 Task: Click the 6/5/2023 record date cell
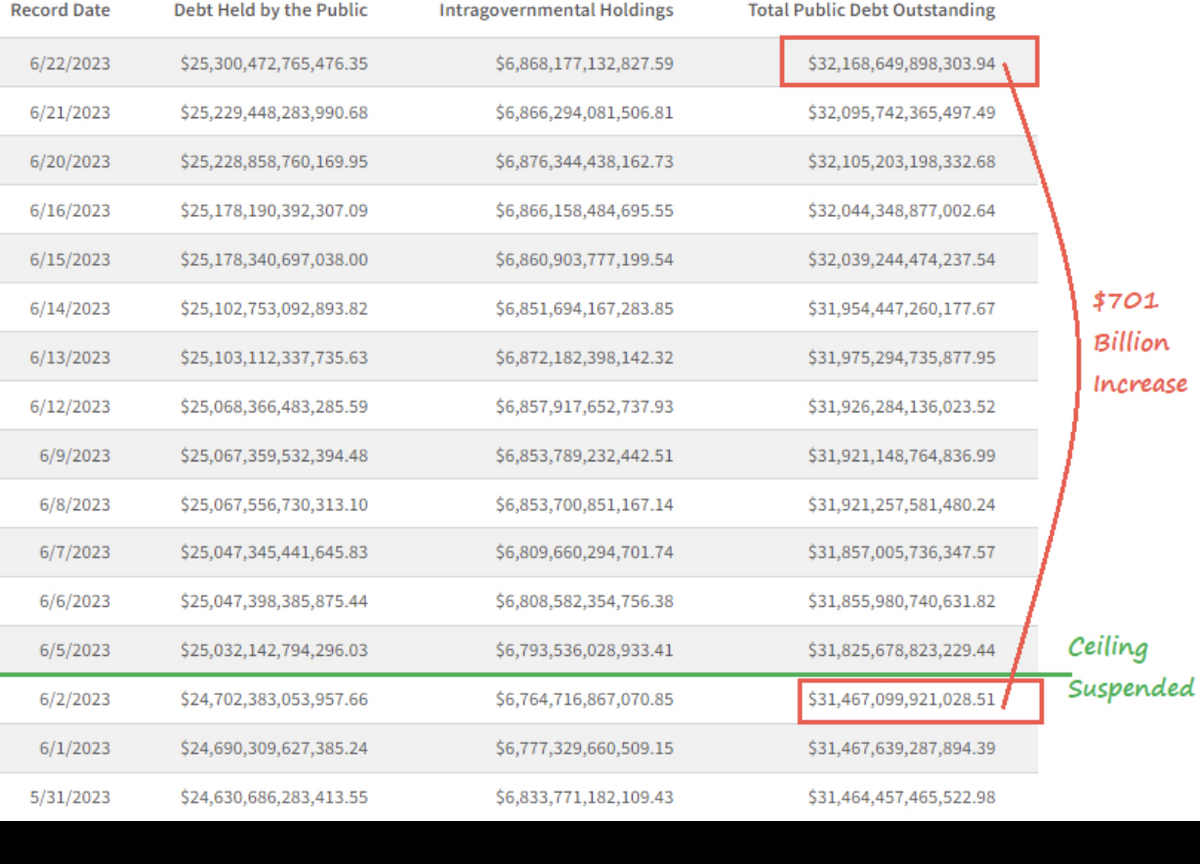click(x=75, y=651)
